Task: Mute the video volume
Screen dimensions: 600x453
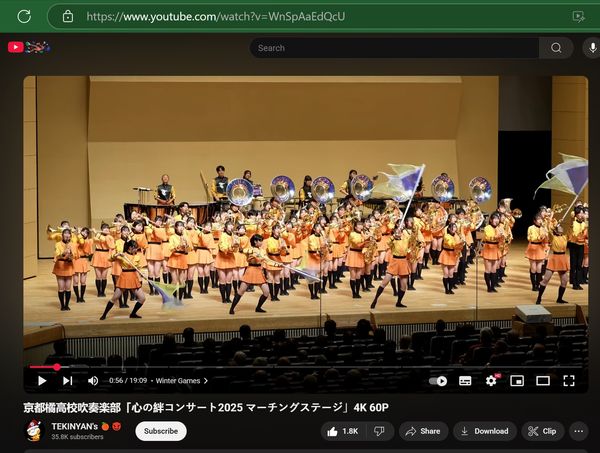Action: 93,381
